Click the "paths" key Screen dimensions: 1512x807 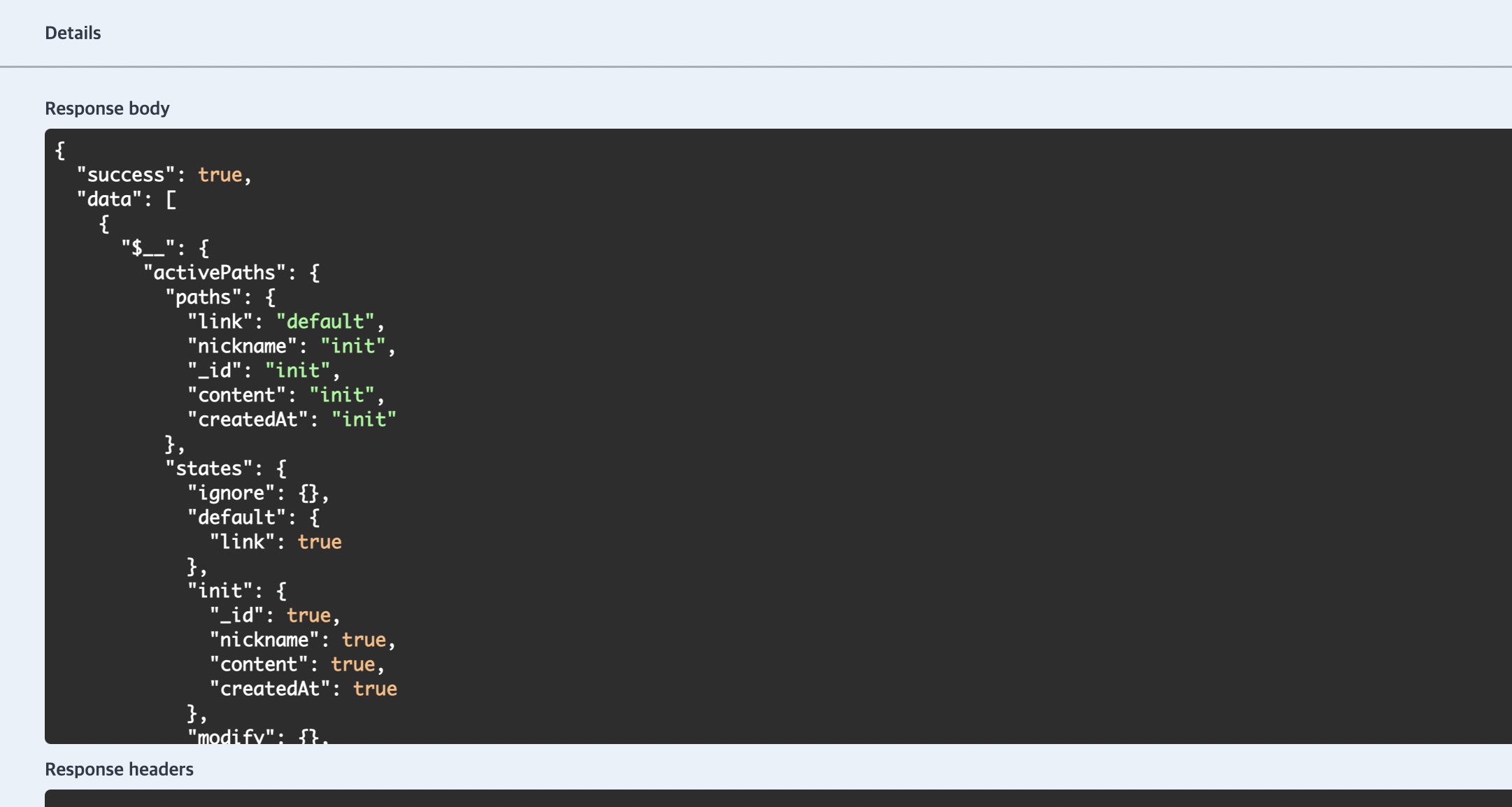pyautogui.click(x=203, y=297)
